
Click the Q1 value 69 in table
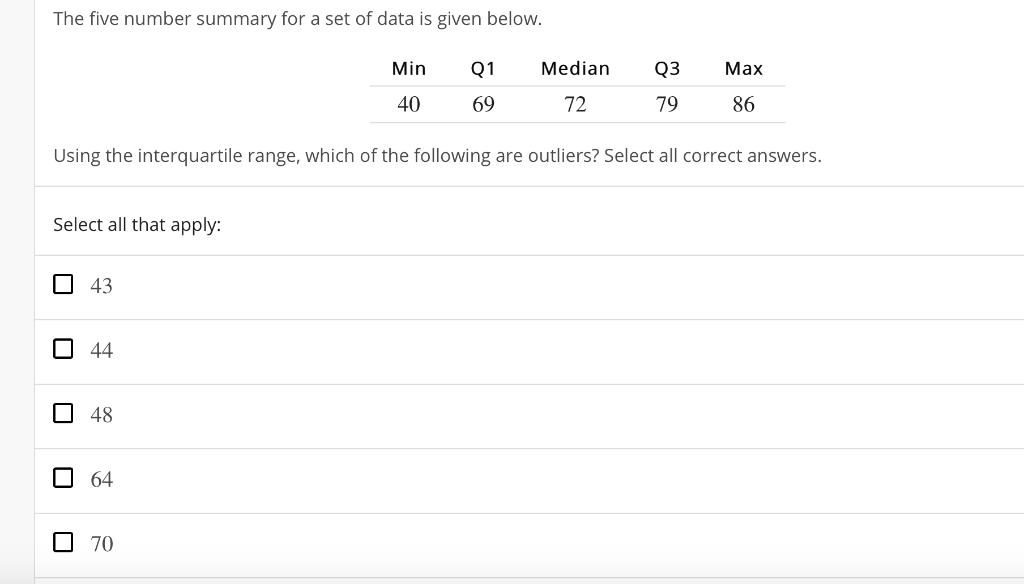[483, 105]
